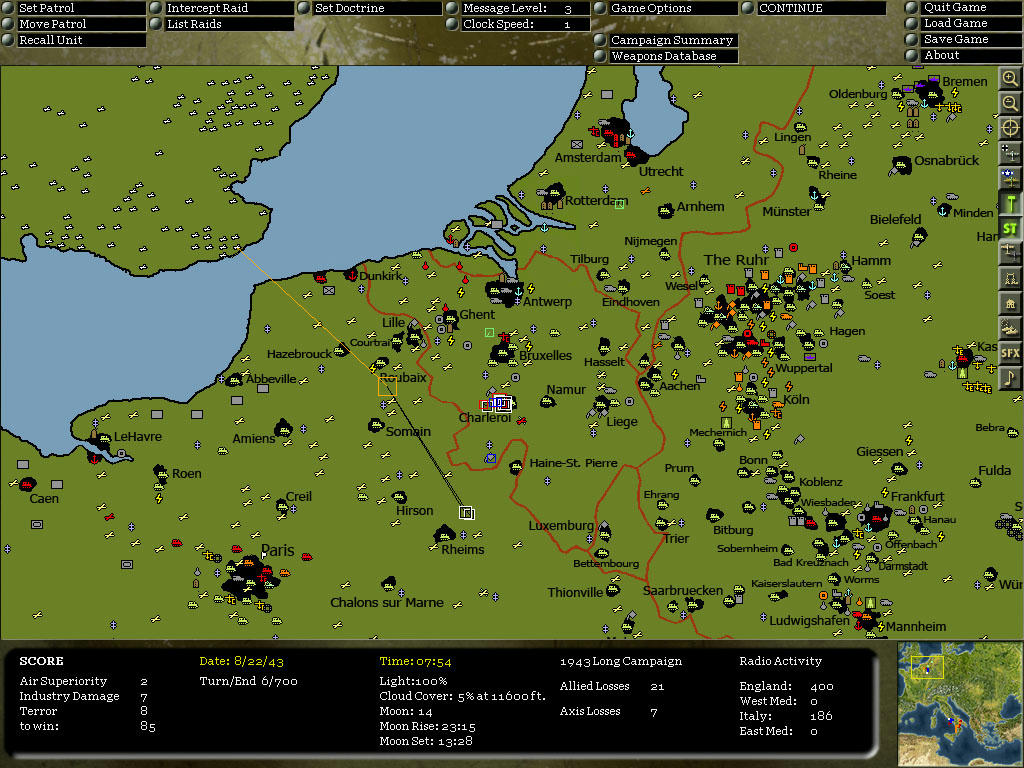Image resolution: width=1024 pixels, height=768 pixels.
Task: Show Axis aircraft with the iron cross plane icon
Action: [x=1010, y=153]
